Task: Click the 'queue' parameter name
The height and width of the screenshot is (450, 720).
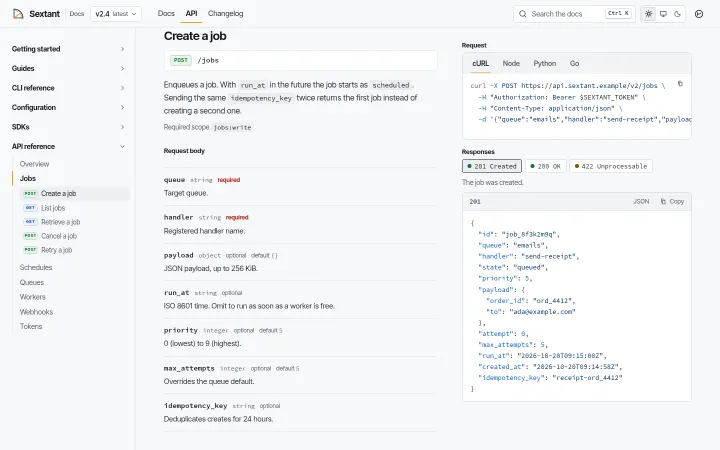Action: point(174,180)
